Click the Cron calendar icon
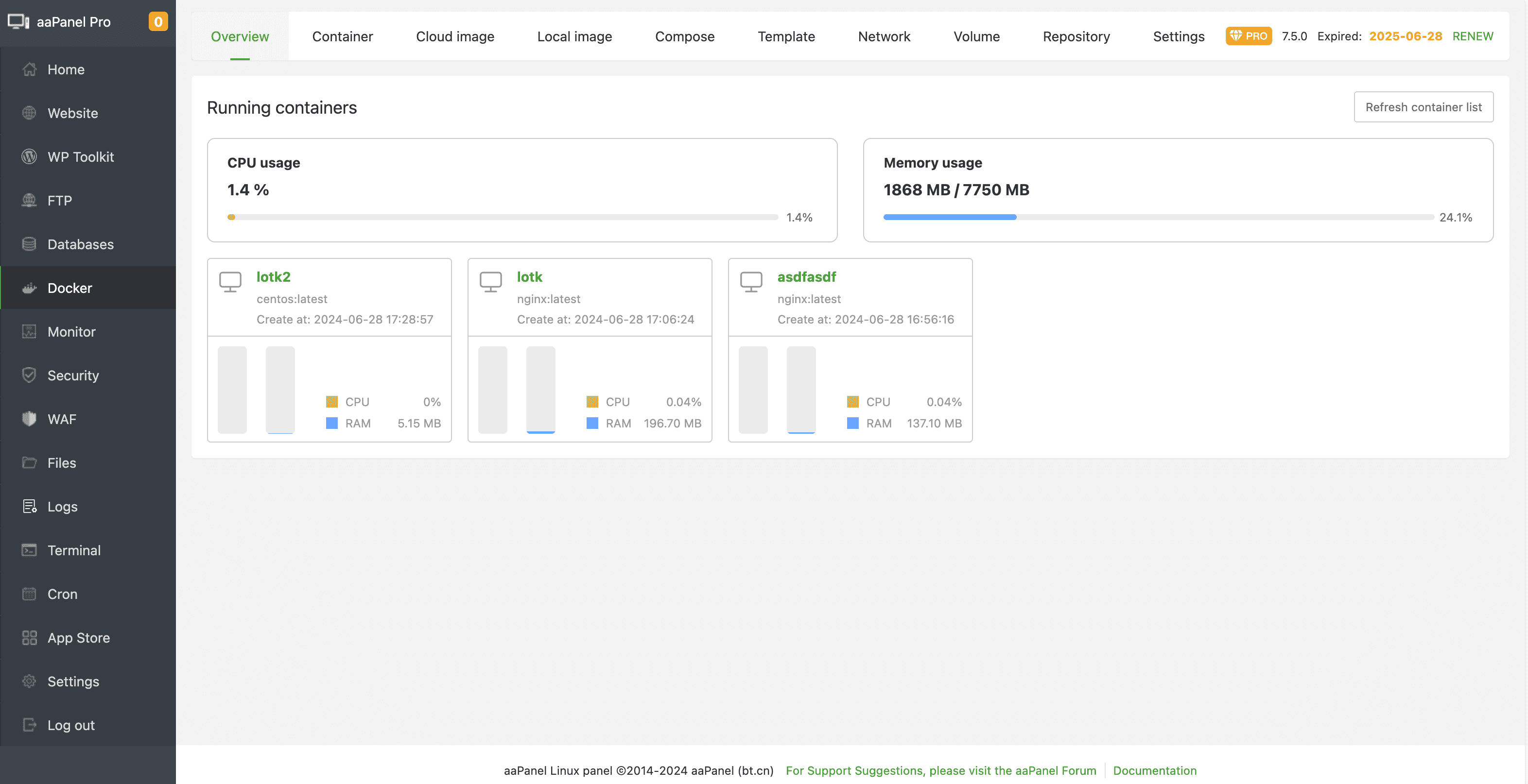Screen dimensions: 1528x784 coord(29,594)
